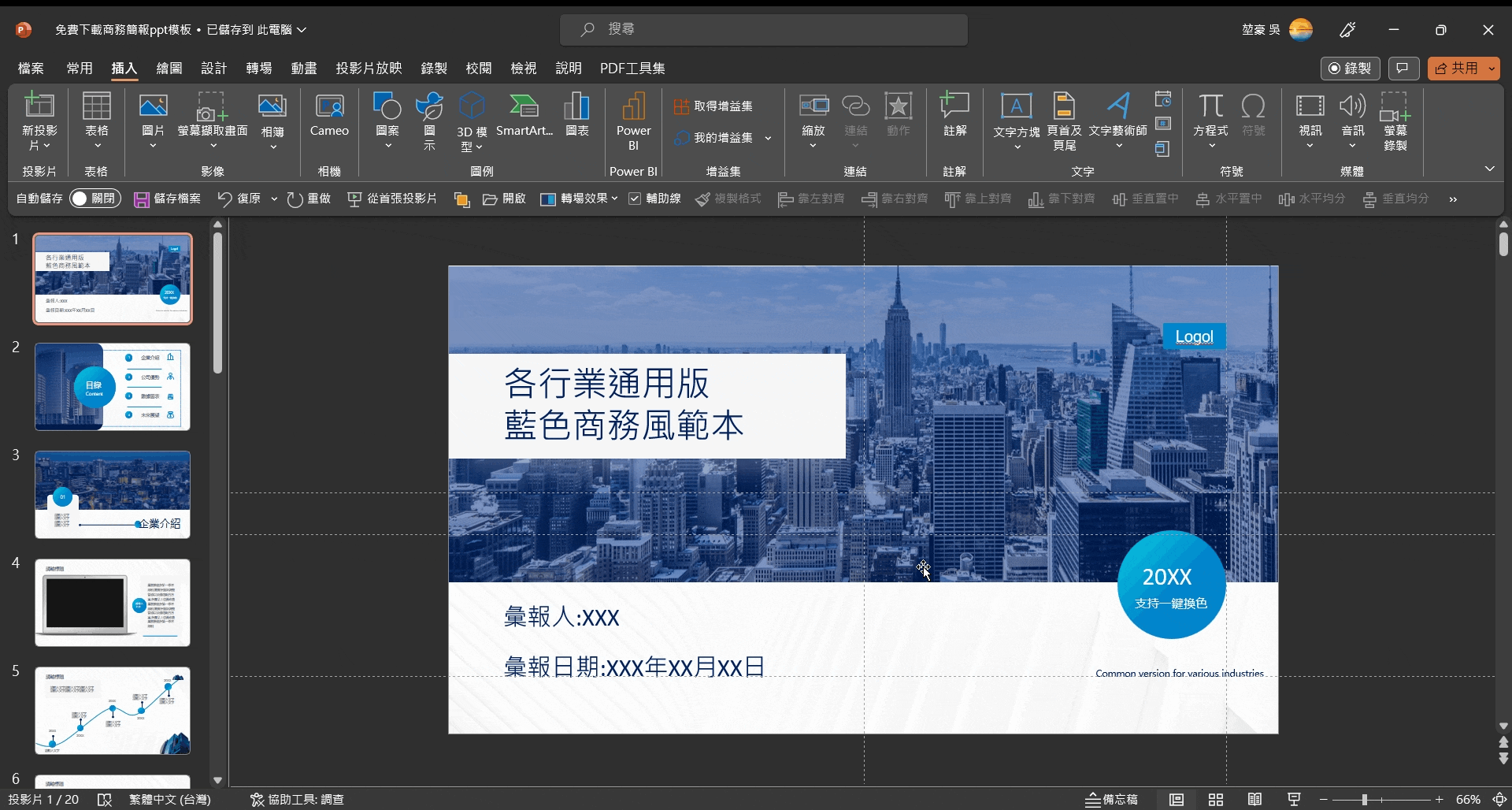The height and width of the screenshot is (810, 1512).
Task: Show more quick access toolbar commands
Action: click(1453, 199)
